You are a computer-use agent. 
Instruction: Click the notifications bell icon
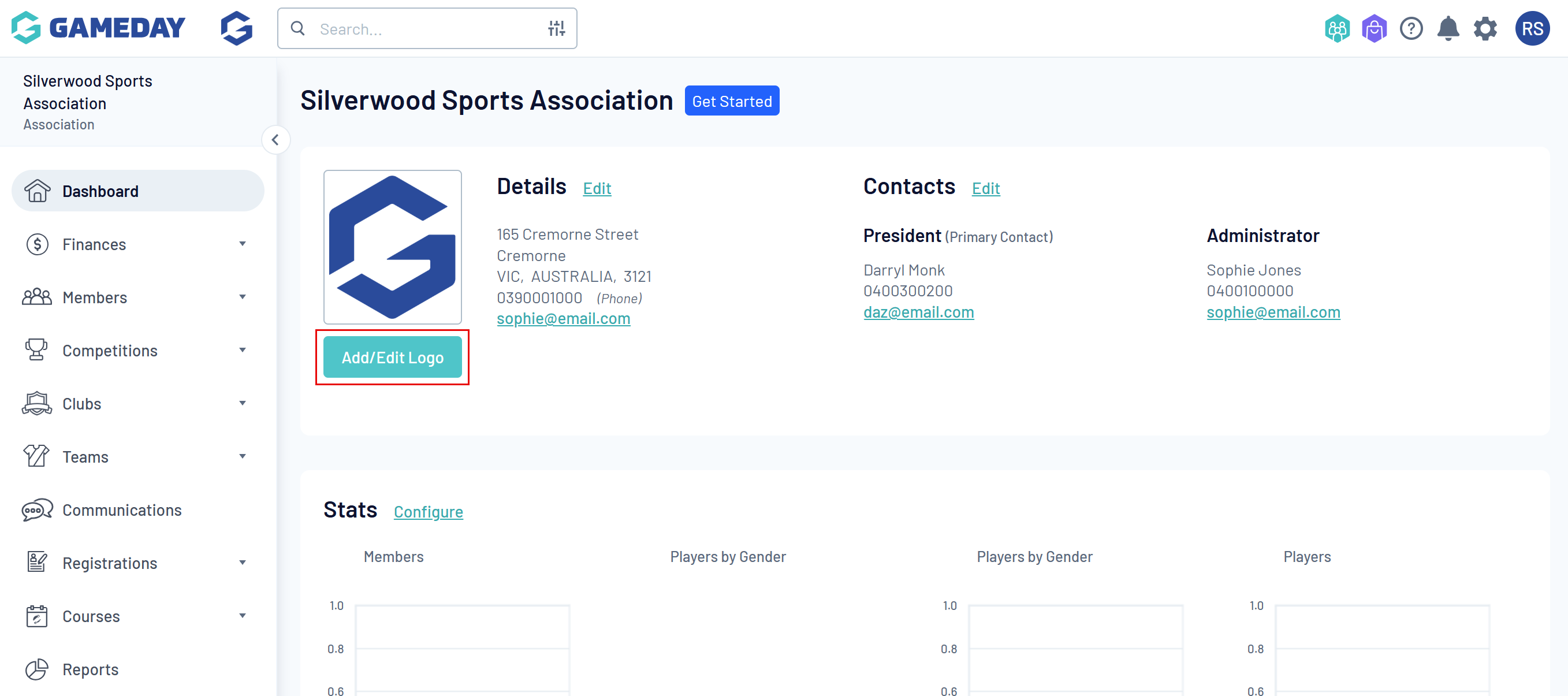coord(1447,29)
